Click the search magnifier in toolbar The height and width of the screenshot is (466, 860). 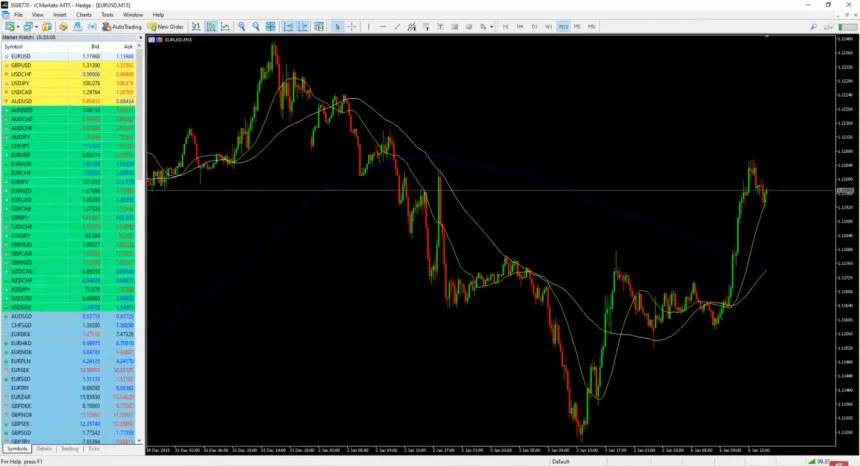coord(813,26)
